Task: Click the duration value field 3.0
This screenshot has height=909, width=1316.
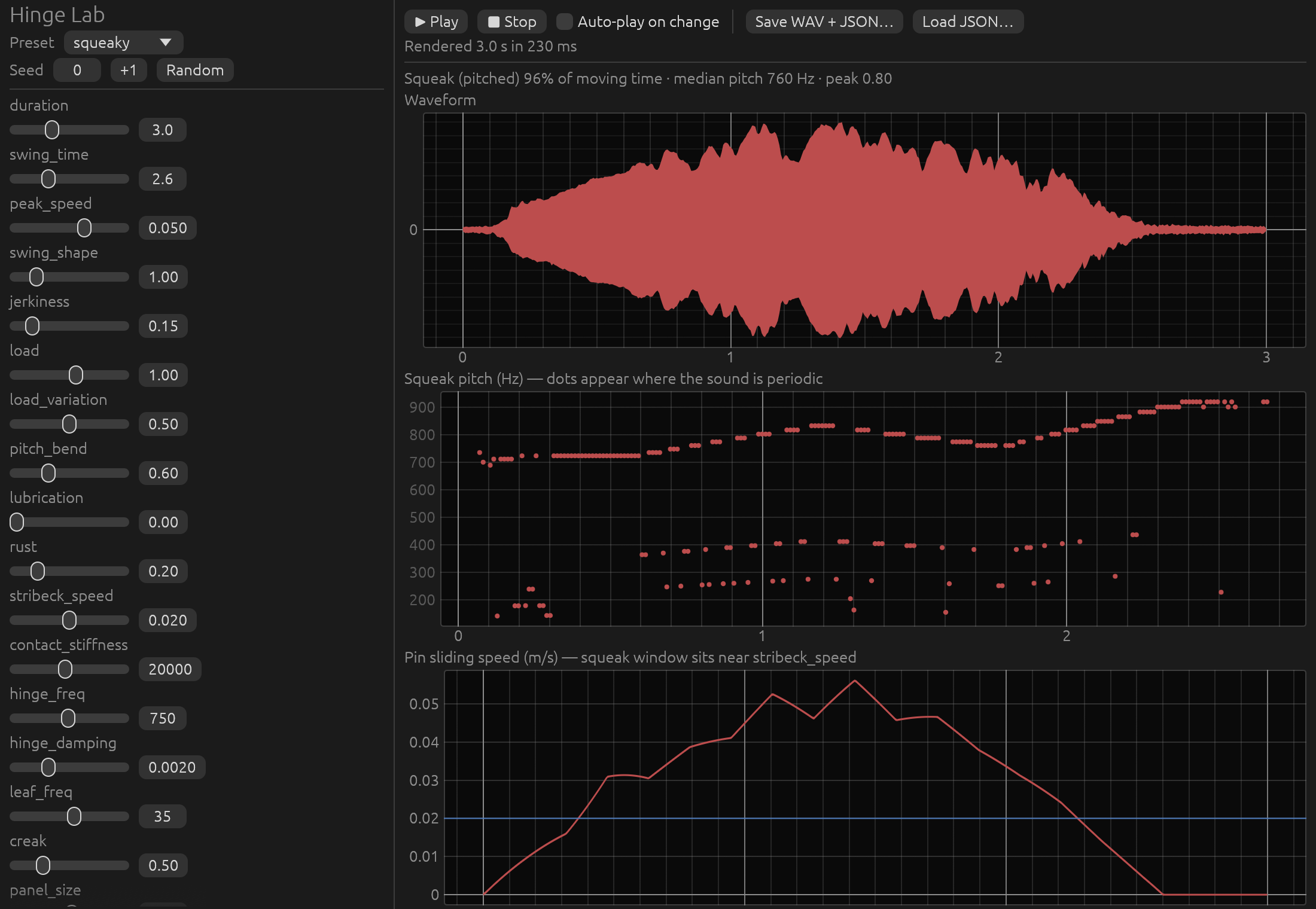Action: click(x=163, y=130)
